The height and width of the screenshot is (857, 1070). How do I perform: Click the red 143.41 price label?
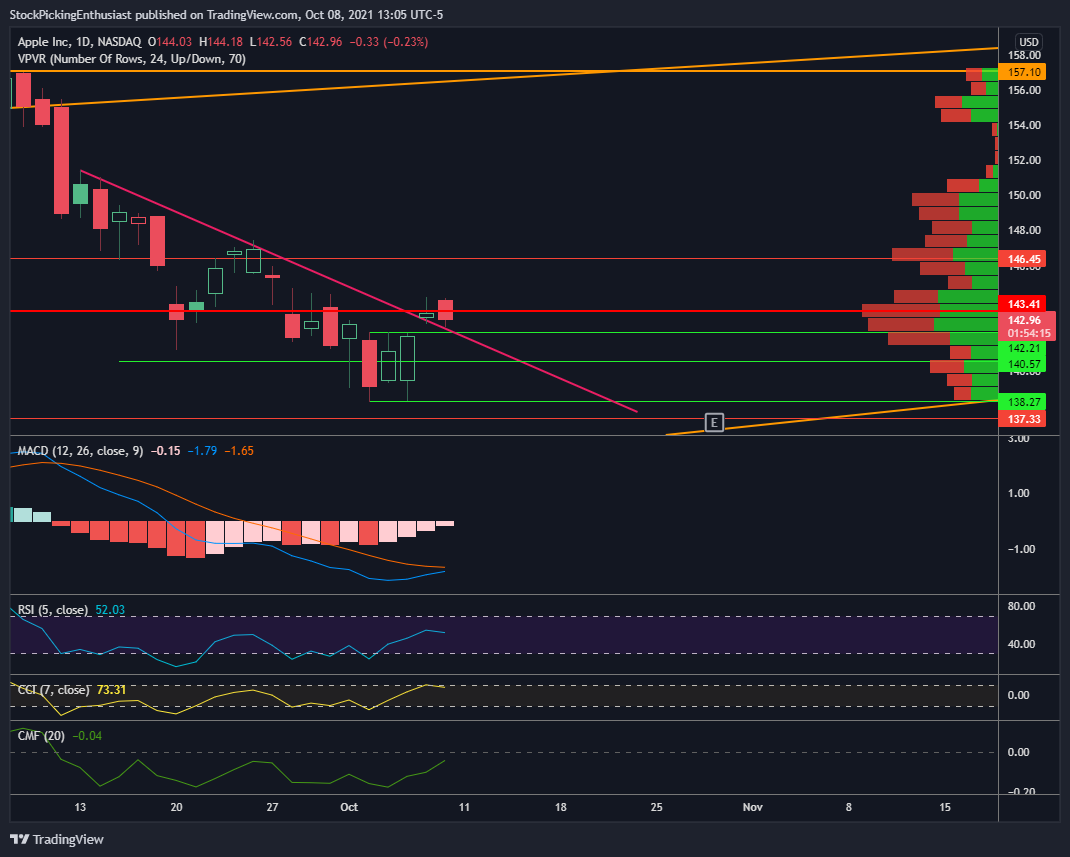(x=1024, y=304)
